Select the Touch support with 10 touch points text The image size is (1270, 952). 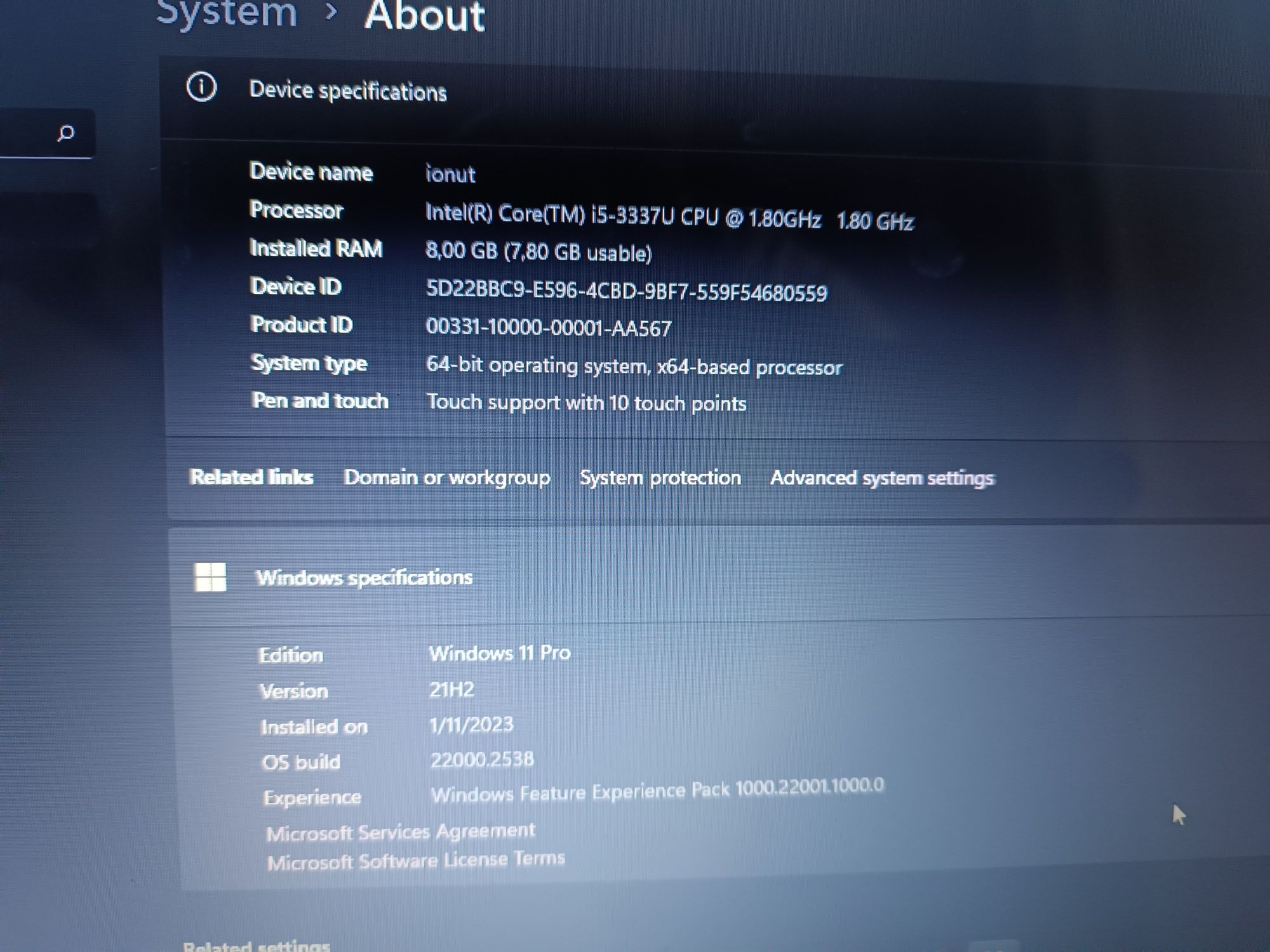586,402
